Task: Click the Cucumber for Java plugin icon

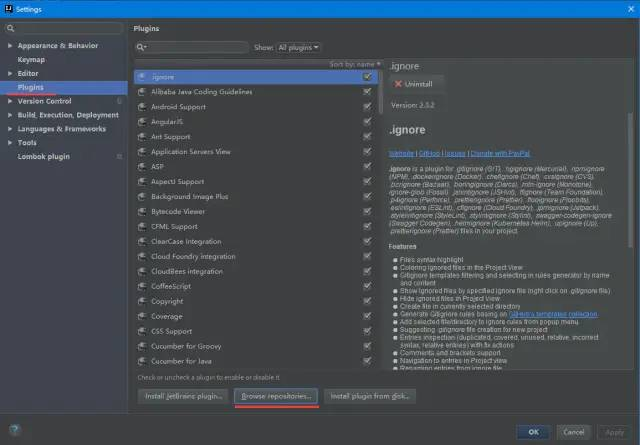Action: tap(142, 361)
